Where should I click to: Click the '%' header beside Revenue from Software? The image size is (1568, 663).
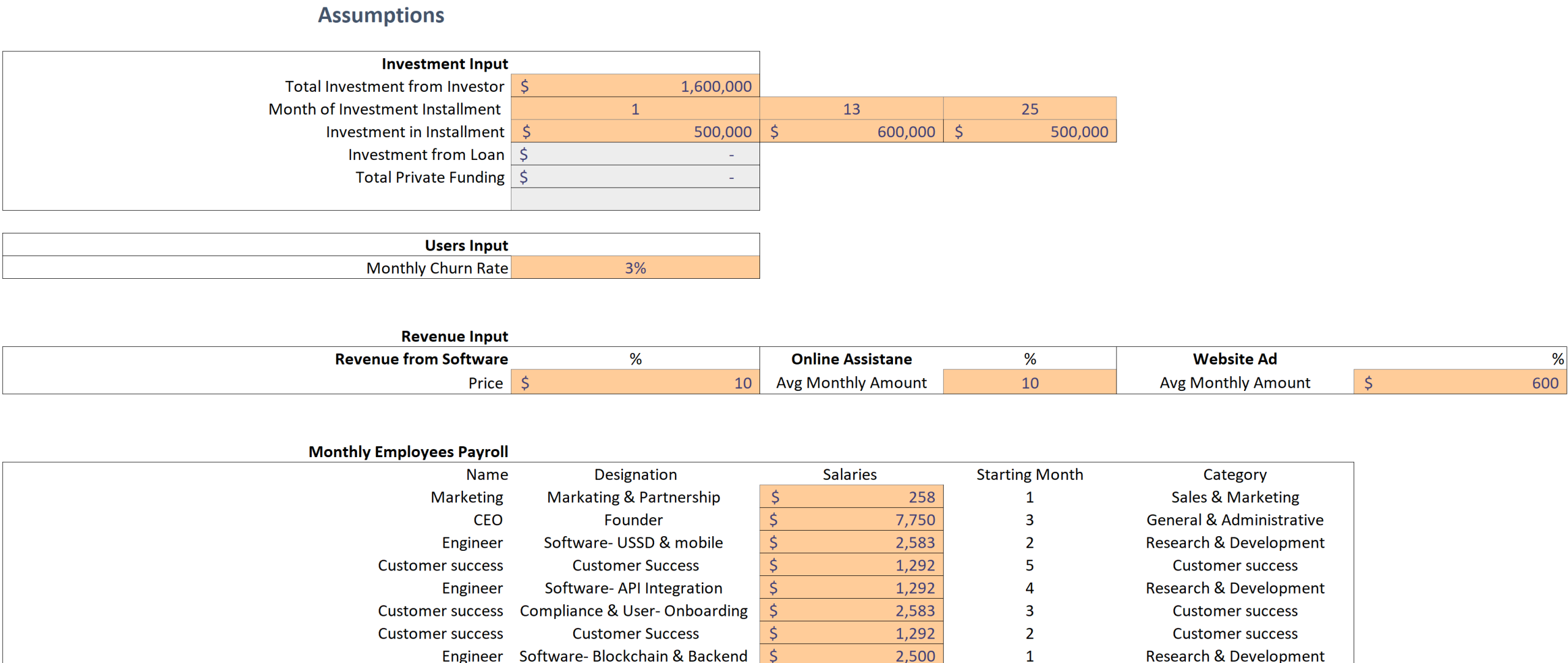[635, 358]
